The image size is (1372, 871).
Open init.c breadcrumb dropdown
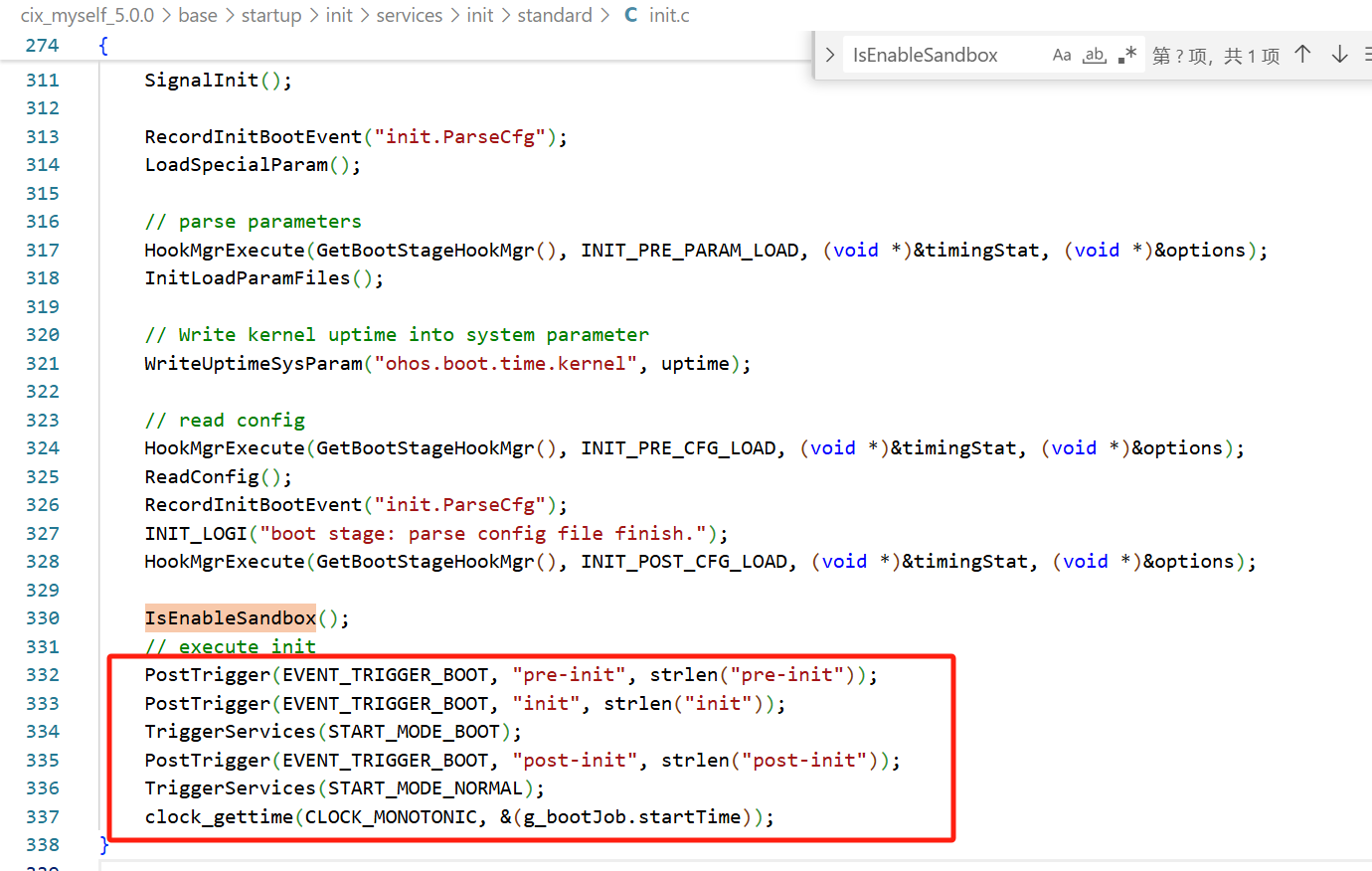pyautogui.click(x=669, y=15)
